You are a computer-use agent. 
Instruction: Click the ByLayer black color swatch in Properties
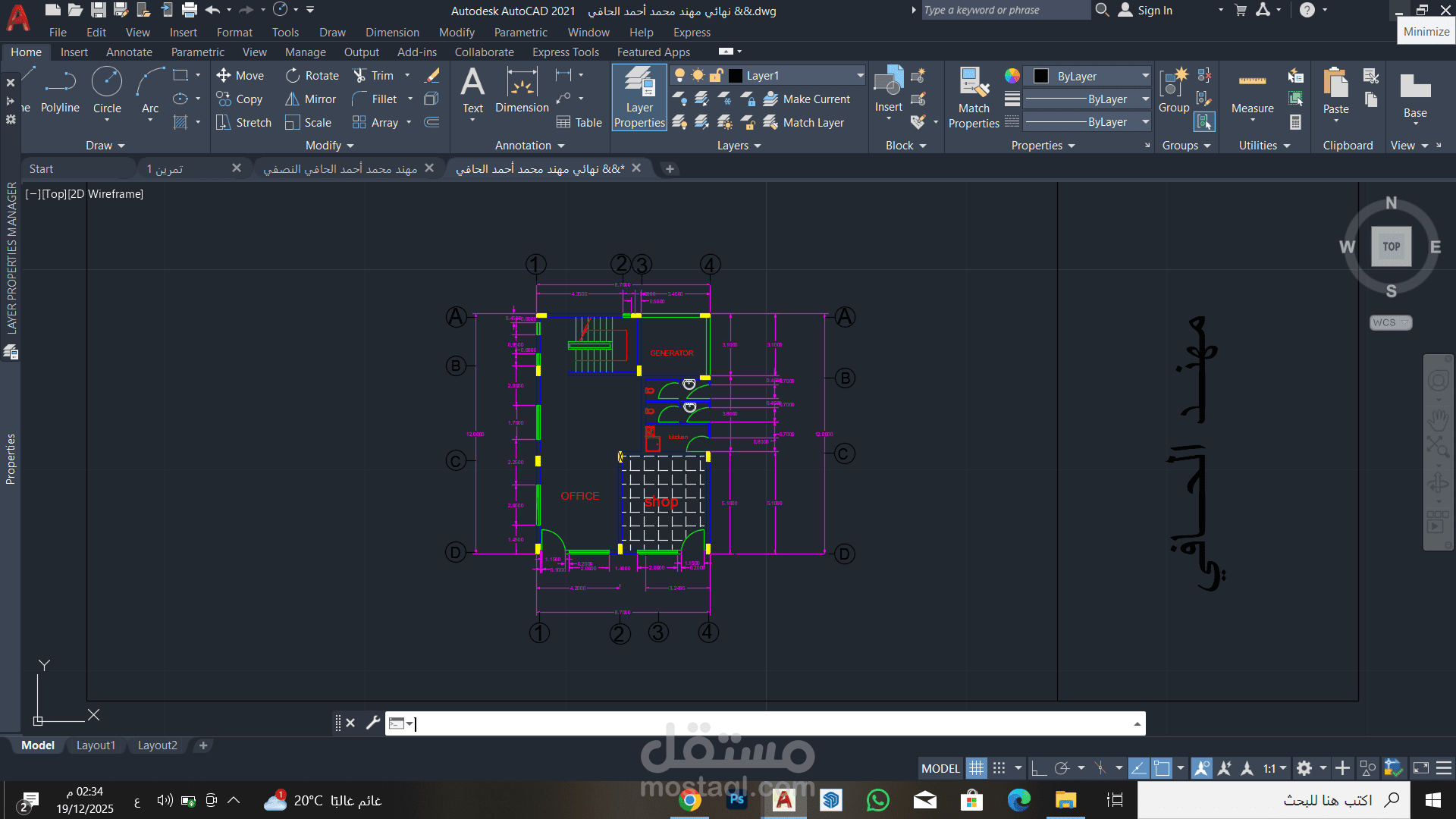(x=1041, y=76)
